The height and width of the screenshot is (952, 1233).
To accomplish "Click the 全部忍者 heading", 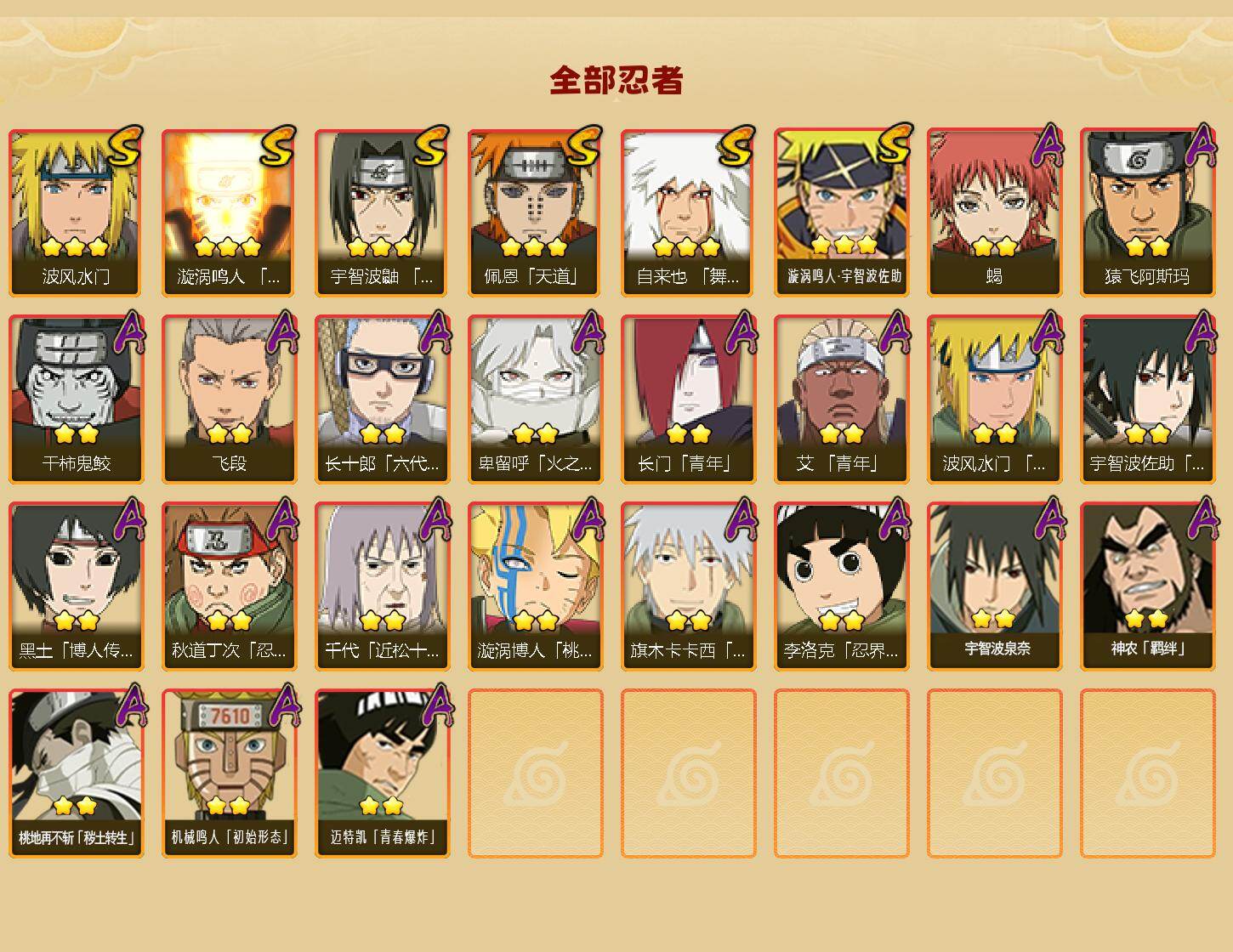I will coord(616,81).
